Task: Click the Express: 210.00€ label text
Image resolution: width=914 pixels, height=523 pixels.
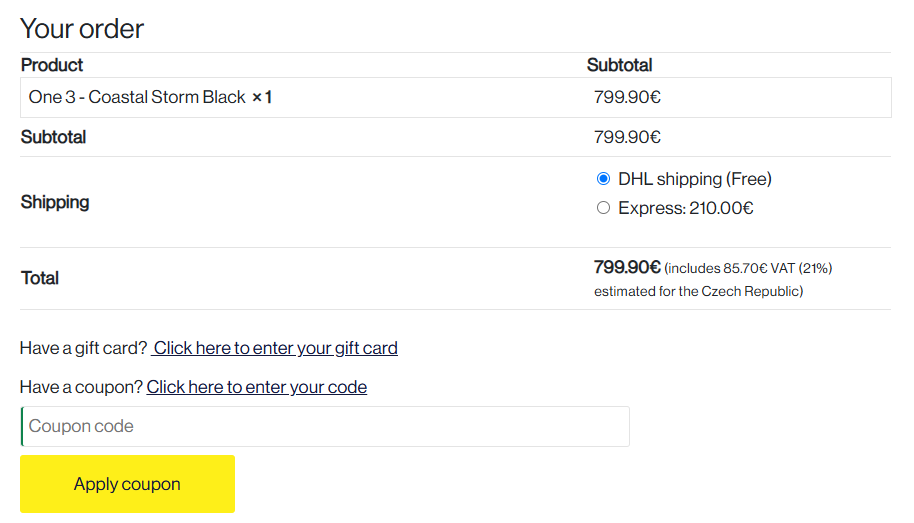Action: [686, 208]
